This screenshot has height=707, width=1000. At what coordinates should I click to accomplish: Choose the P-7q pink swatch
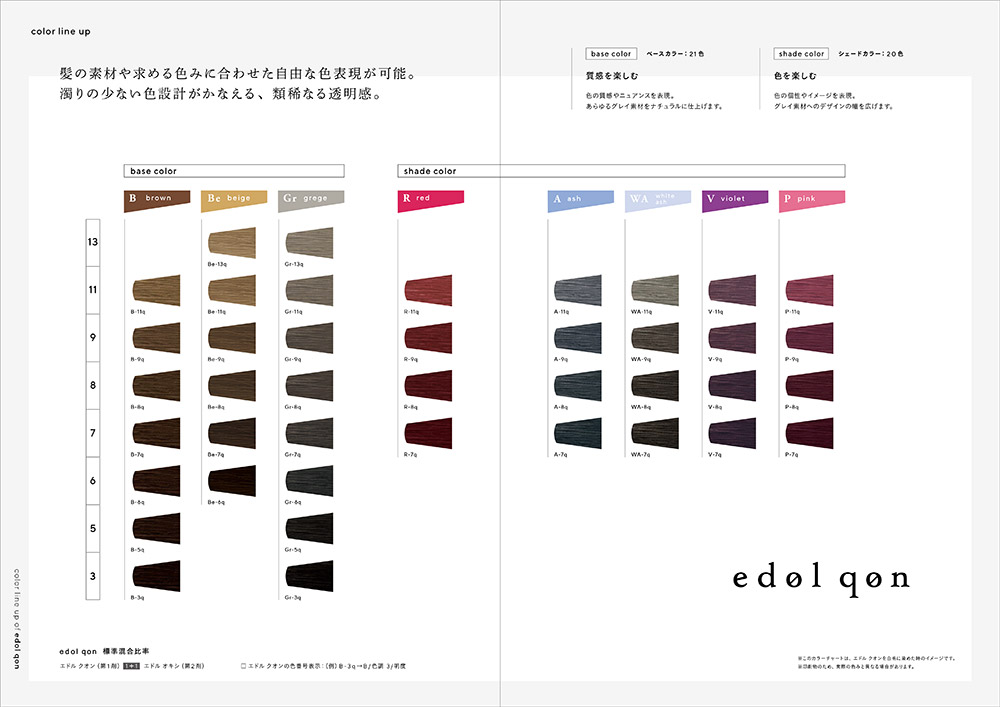(x=809, y=434)
